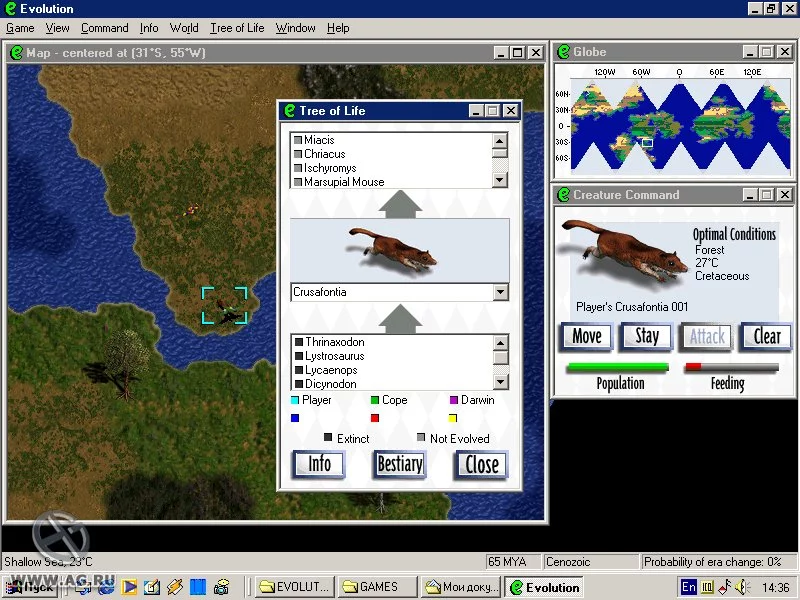800x600 pixels.
Task: Click the Crusafontia portrait in Creature Command
Action: 623,251
